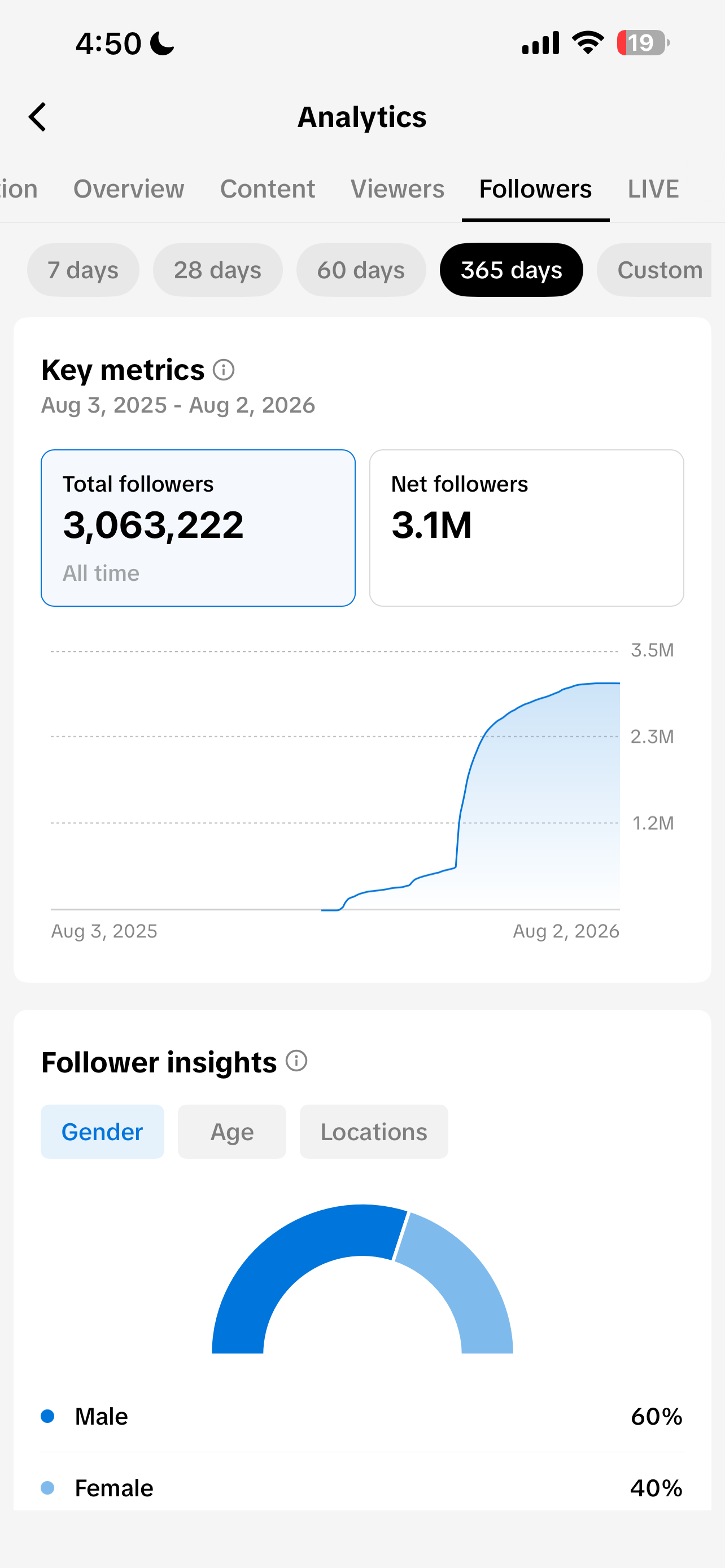Open Follower insights info icon
725x1568 pixels.
pyautogui.click(x=296, y=1061)
